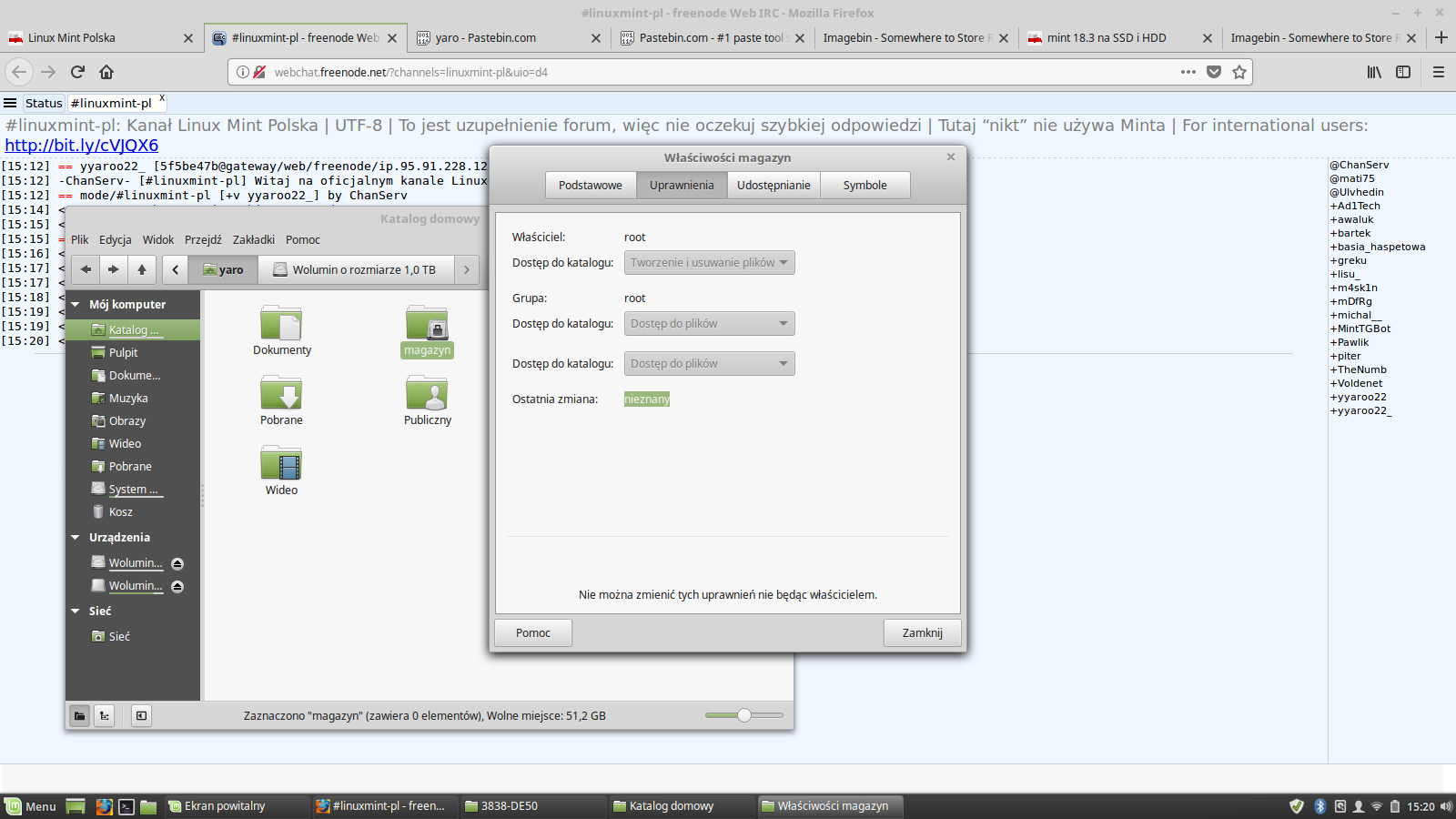Open the volume control in system tray
This screenshot has height=819, width=1456.
coord(1446,806)
